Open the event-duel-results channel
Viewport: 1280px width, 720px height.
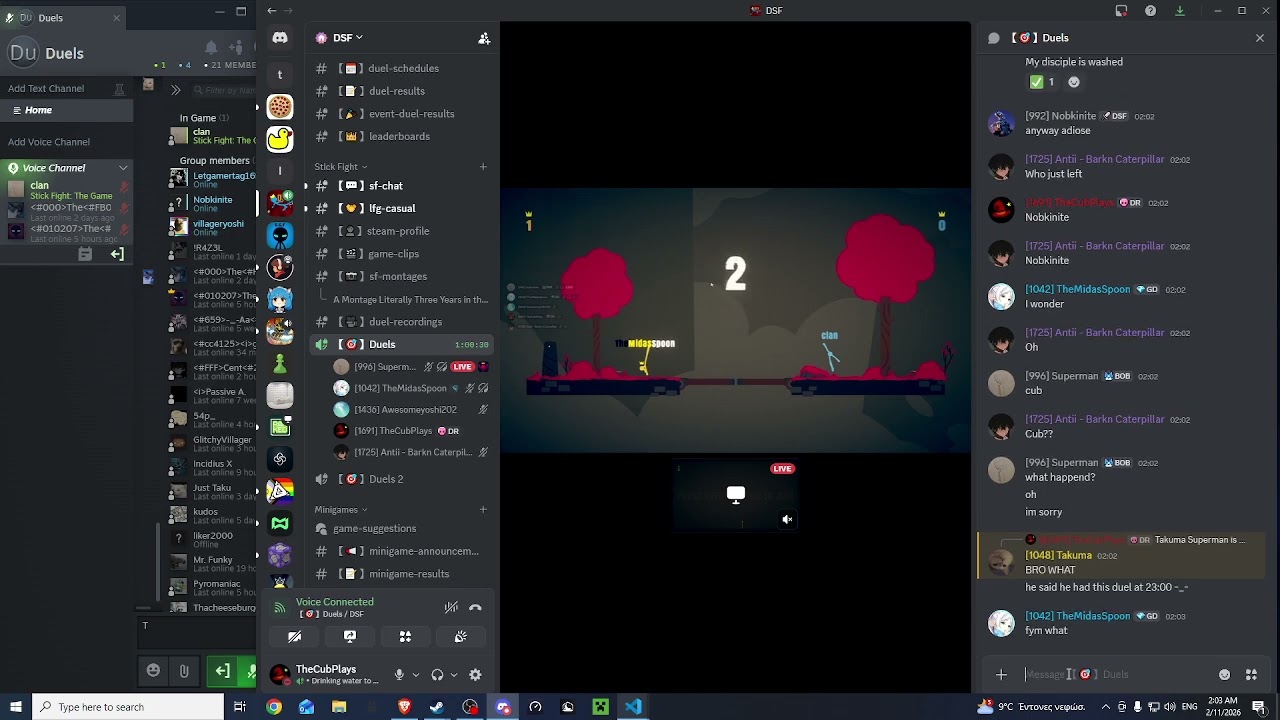coord(400,114)
